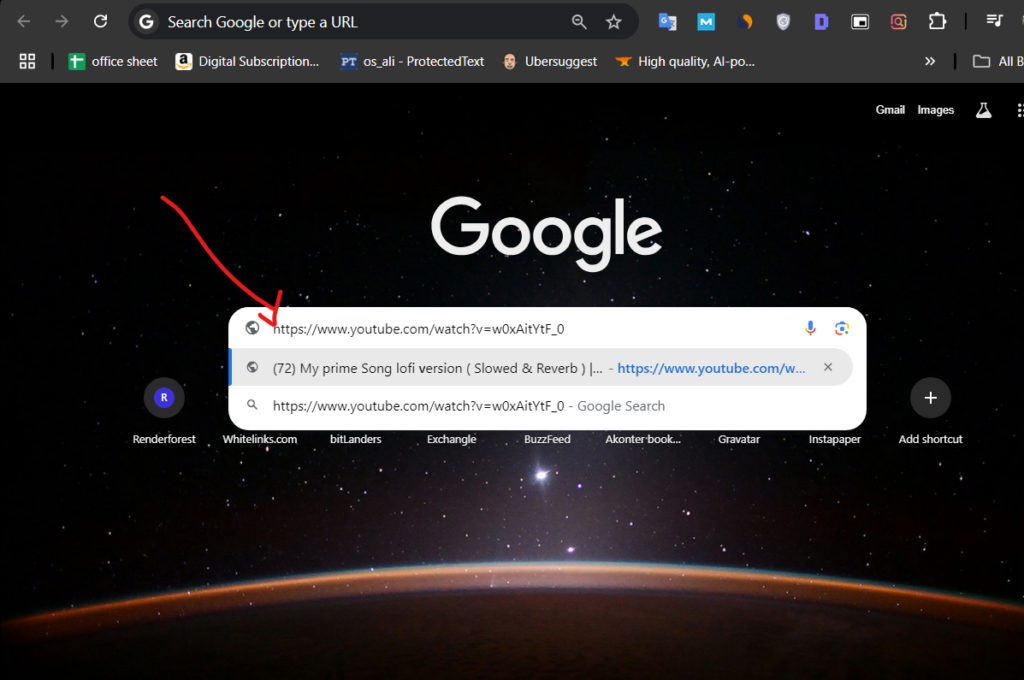Open the office sheet bookmark

pyautogui.click(x=113, y=61)
